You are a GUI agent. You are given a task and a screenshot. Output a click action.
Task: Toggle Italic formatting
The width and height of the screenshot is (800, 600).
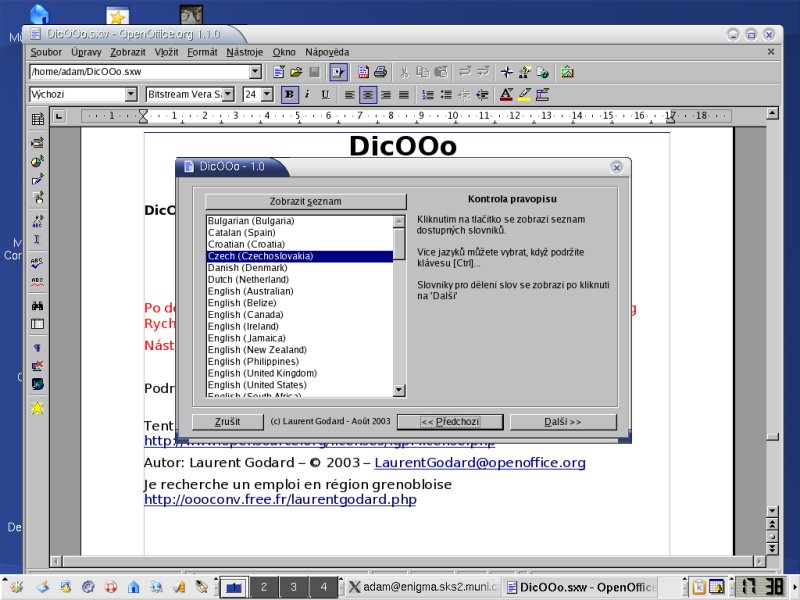pyautogui.click(x=307, y=94)
